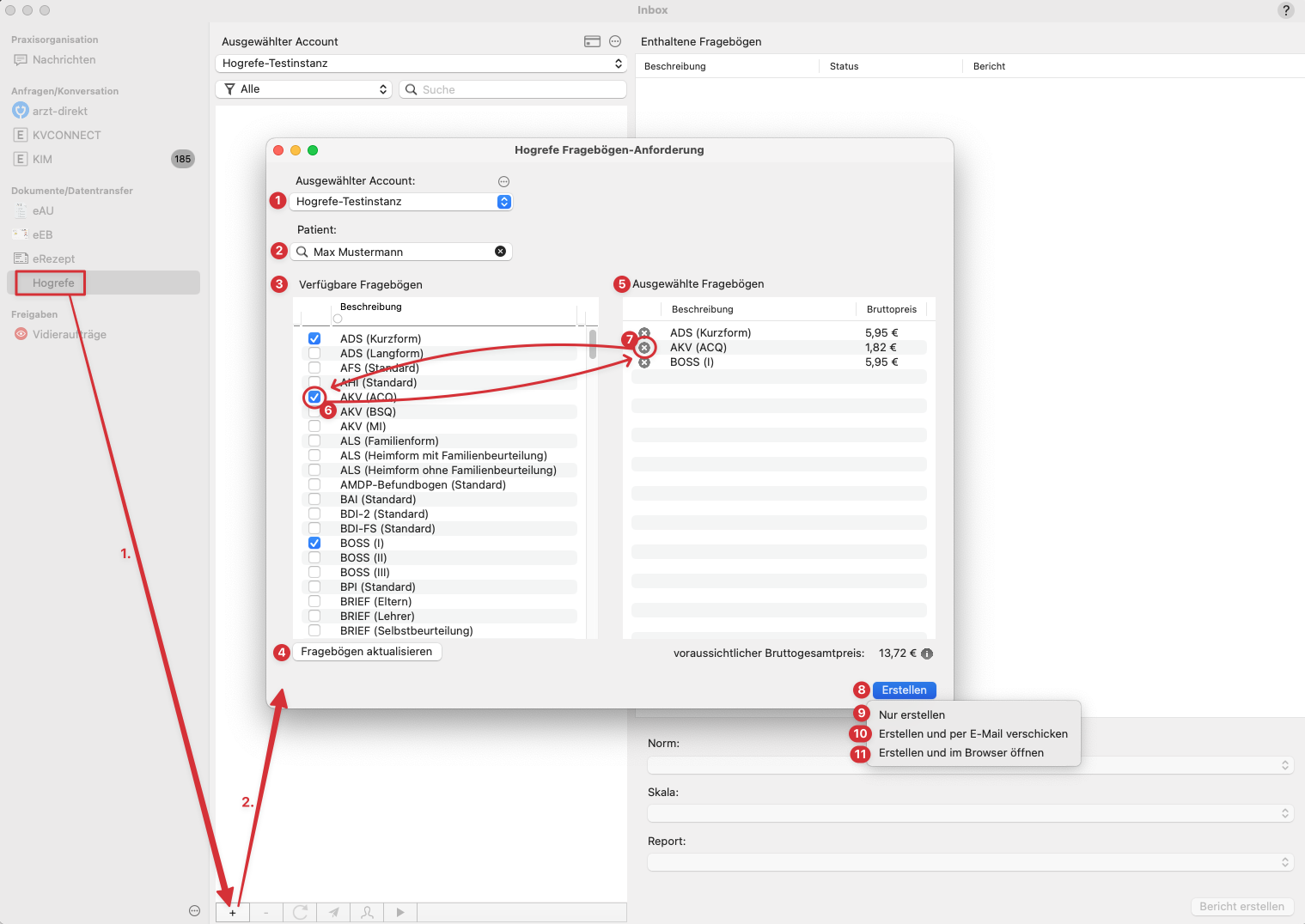Image resolution: width=1305 pixels, height=924 pixels.
Task: Check the BRIEF (Eltern) checkbox
Action: pos(314,601)
